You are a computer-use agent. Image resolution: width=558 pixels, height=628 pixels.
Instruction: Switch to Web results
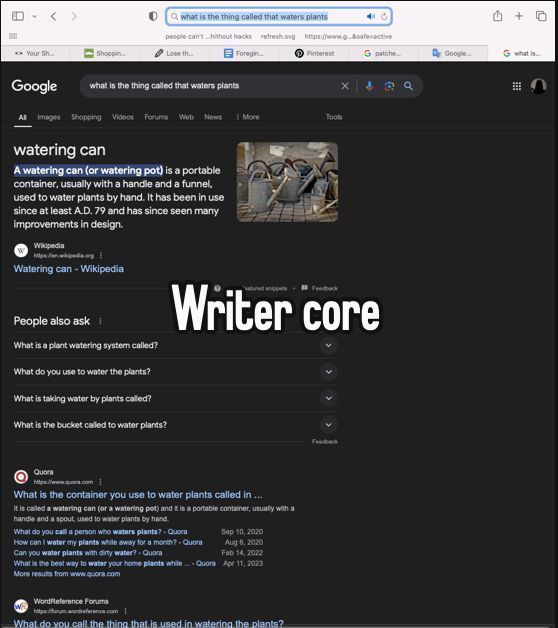186,117
